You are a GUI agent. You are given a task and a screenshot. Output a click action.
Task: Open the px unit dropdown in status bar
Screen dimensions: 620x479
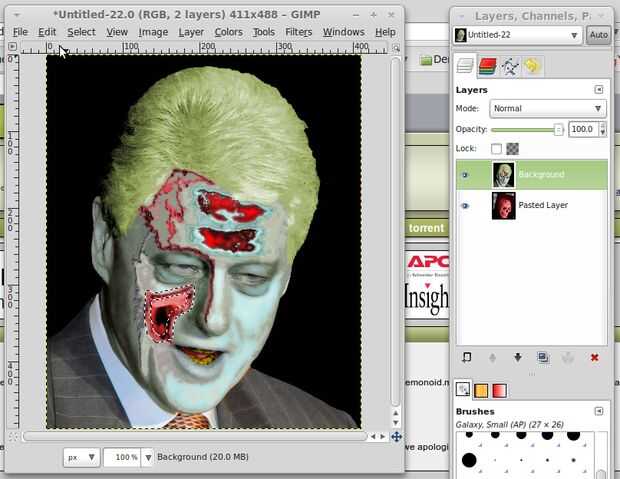click(81, 457)
